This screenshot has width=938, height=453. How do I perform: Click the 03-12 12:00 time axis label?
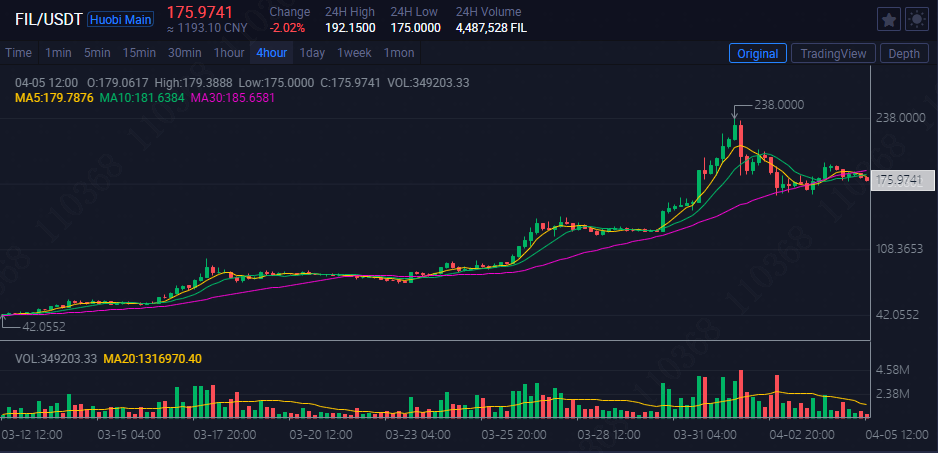pyautogui.click(x=31, y=433)
